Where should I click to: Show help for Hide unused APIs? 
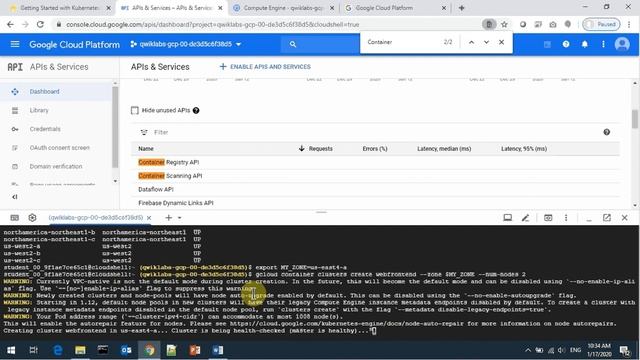tap(196, 110)
